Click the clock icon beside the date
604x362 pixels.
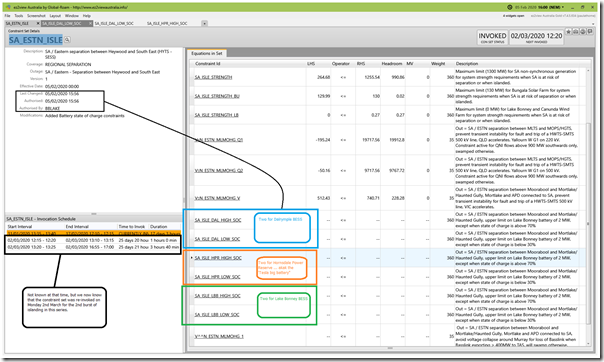(510, 7)
